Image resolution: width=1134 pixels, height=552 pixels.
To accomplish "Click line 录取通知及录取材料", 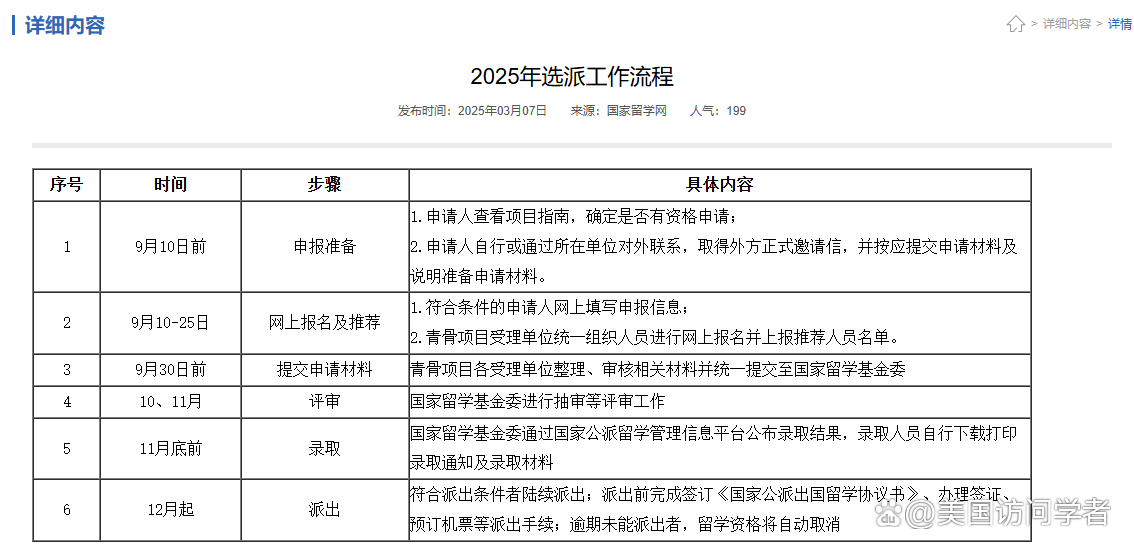I will [482, 463].
